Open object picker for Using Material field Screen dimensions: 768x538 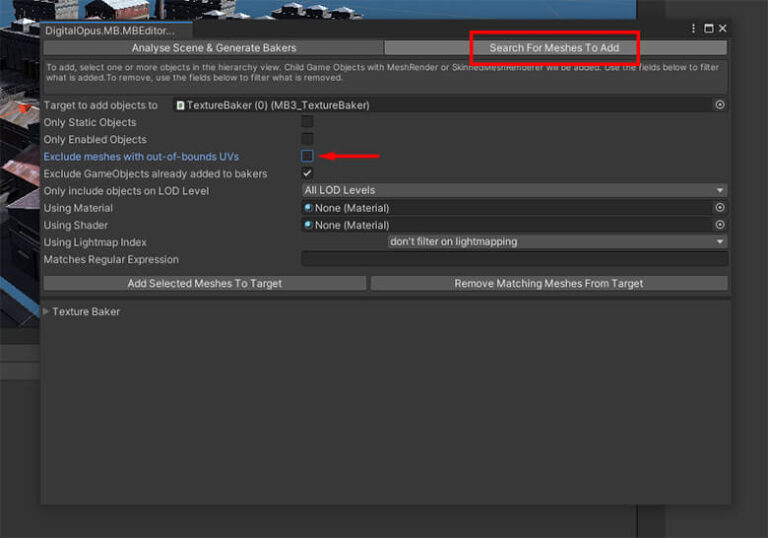[719, 208]
